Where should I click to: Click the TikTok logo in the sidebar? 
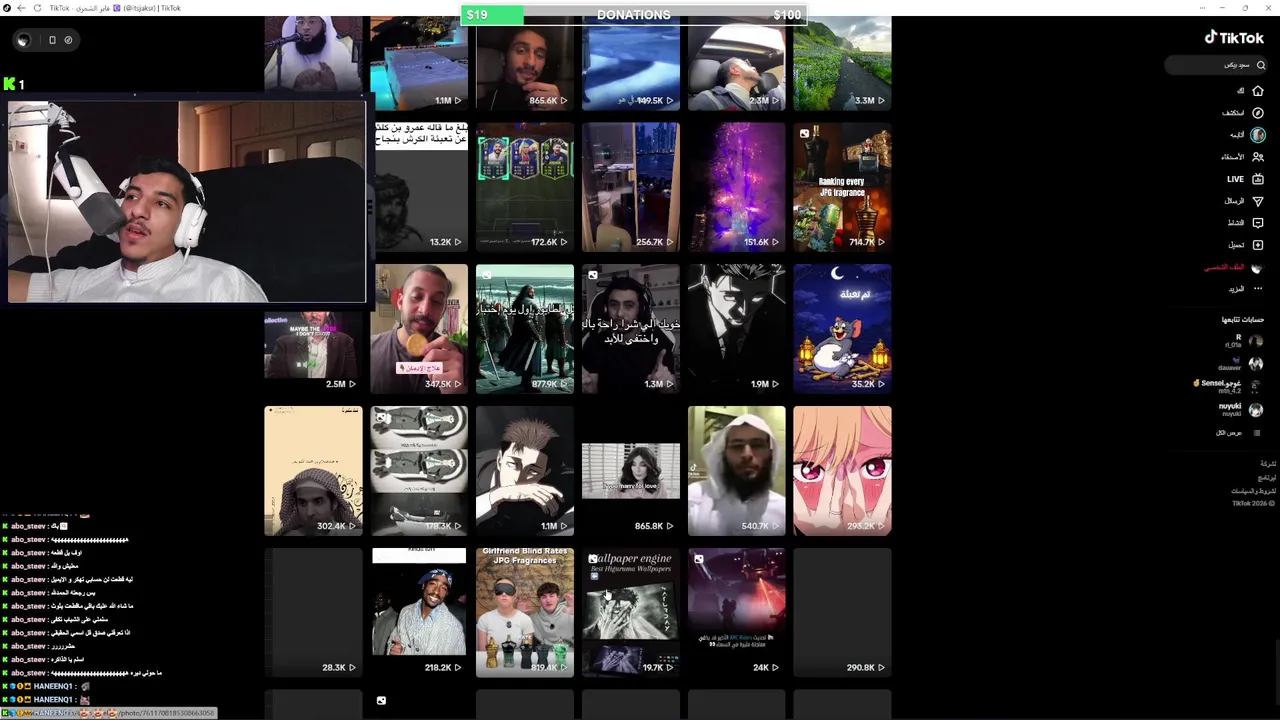point(1234,37)
